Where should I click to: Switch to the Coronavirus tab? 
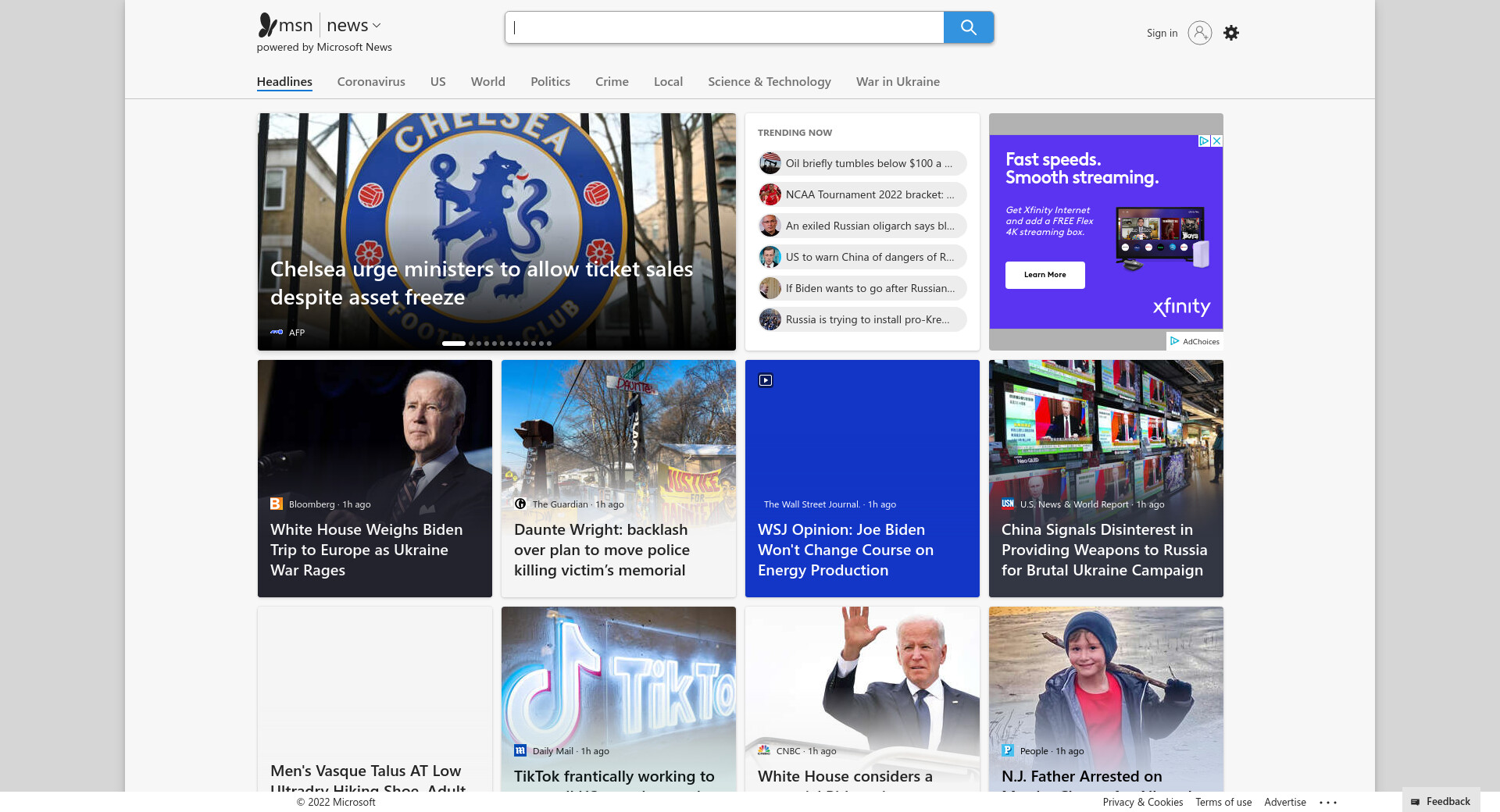click(371, 82)
